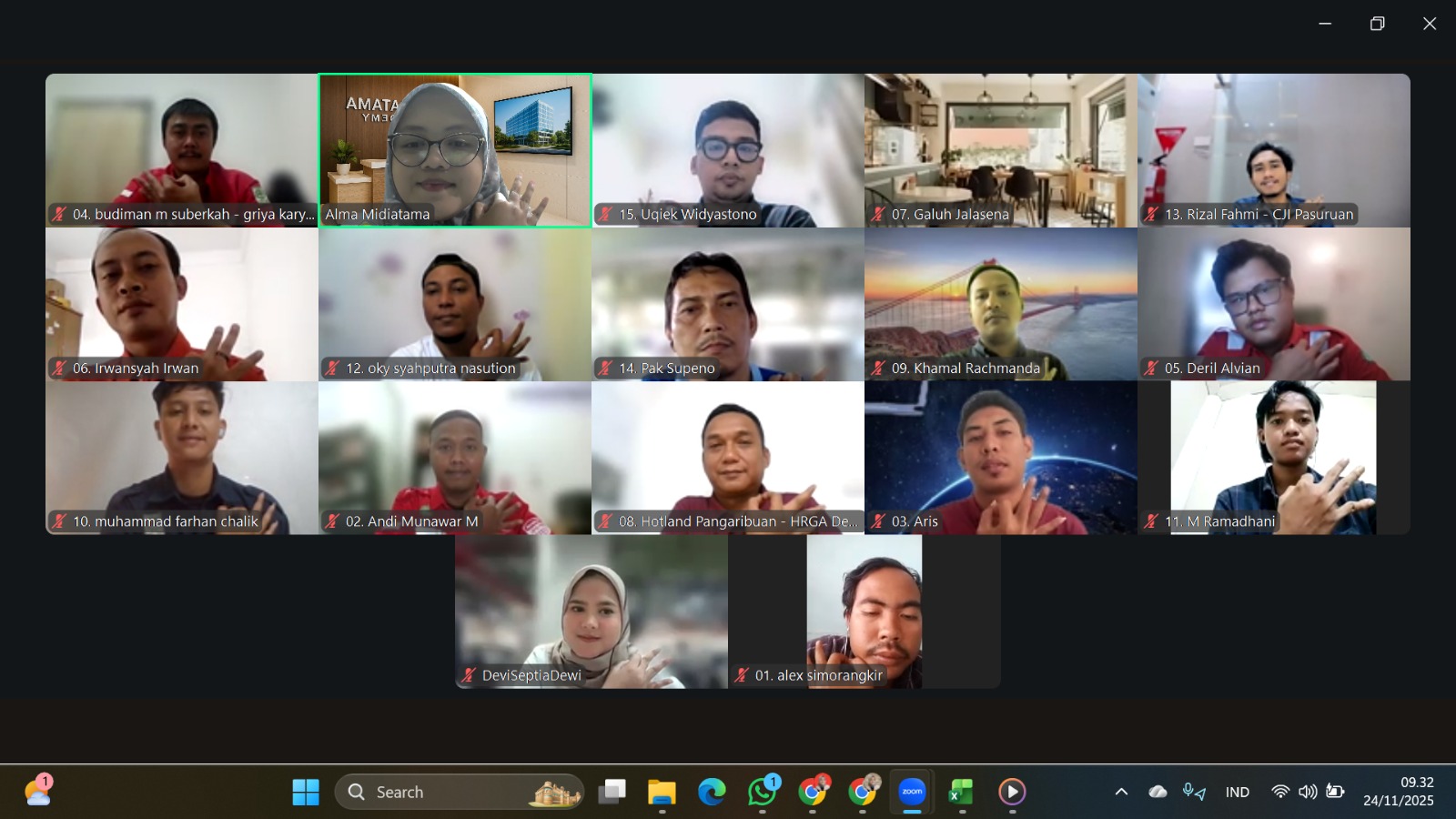This screenshot has height=819, width=1456.
Task: Open Wi-Fi network settings icon
Action: [x=1280, y=792]
